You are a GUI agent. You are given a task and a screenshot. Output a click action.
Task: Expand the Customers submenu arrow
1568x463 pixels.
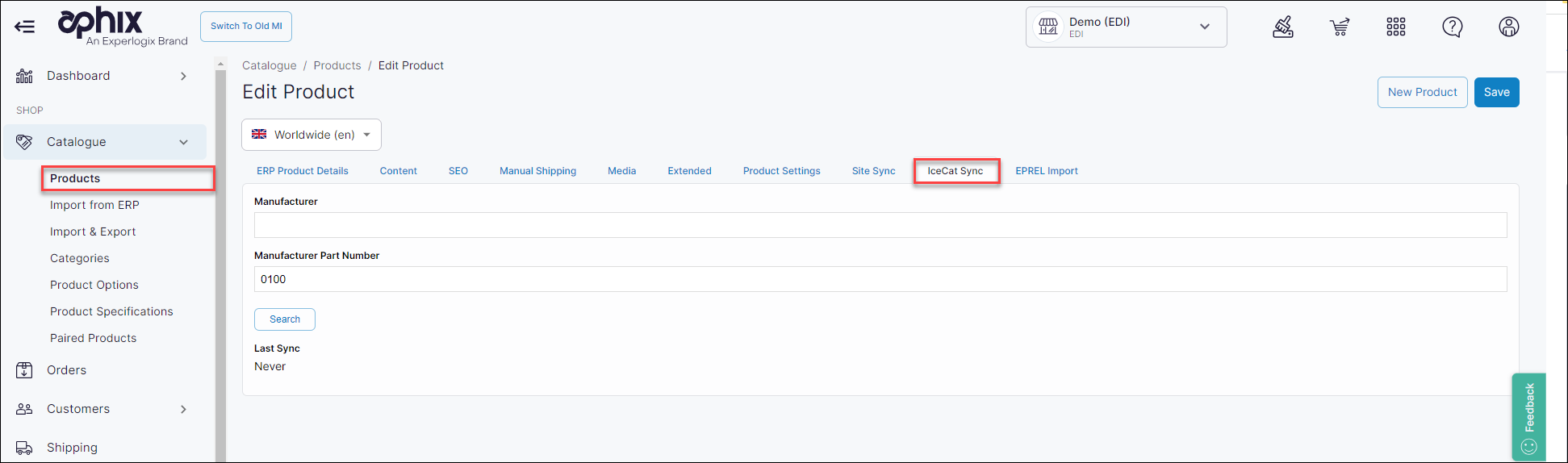tap(184, 409)
